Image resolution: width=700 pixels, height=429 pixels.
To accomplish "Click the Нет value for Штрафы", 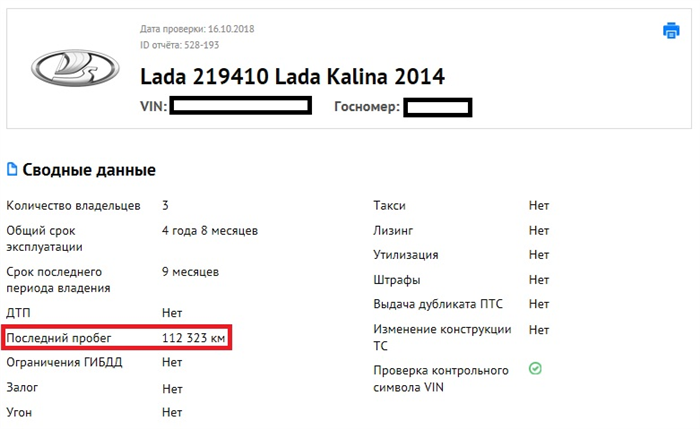I will [539, 279].
